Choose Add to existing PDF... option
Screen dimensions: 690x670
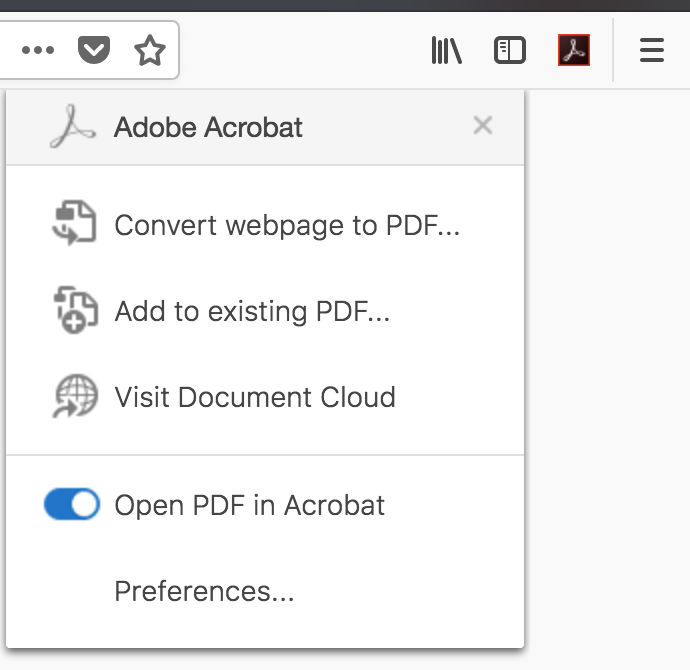(x=252, y=311)
